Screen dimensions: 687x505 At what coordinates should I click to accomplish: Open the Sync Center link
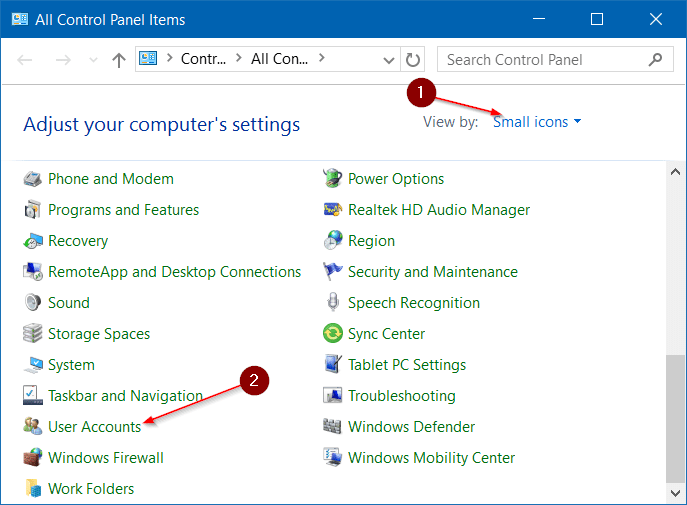pyautogui.click(x=386, y=334)
